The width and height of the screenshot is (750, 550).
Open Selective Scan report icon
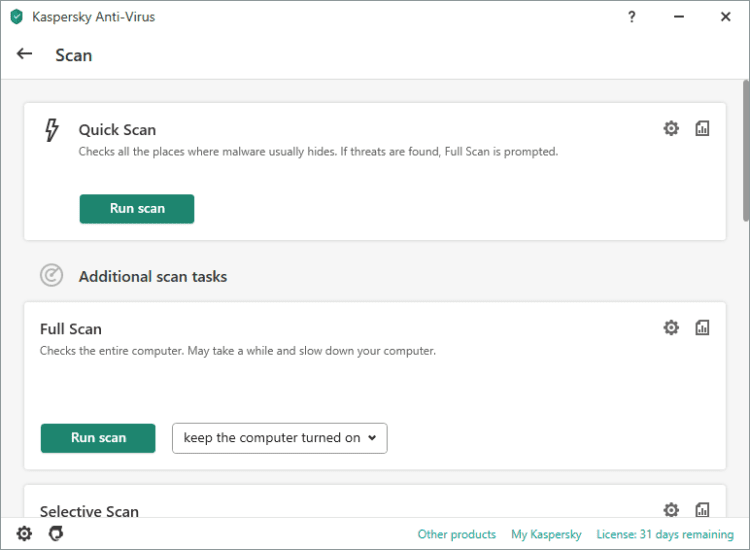point(702,510)
